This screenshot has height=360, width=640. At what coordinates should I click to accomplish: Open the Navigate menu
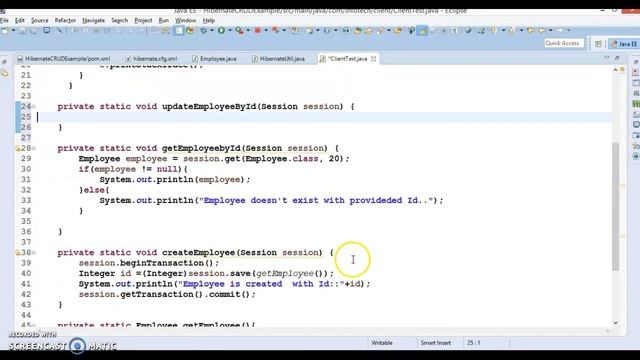(93, 20)
